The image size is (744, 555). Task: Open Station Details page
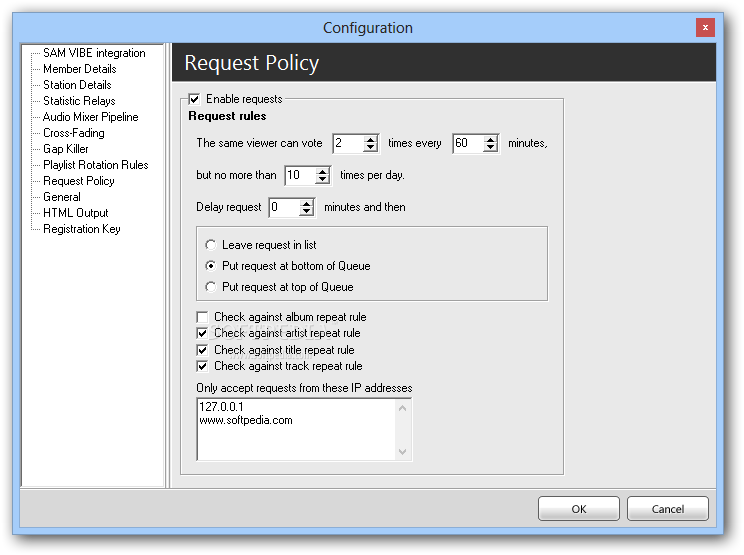click(x=77, y=85)
